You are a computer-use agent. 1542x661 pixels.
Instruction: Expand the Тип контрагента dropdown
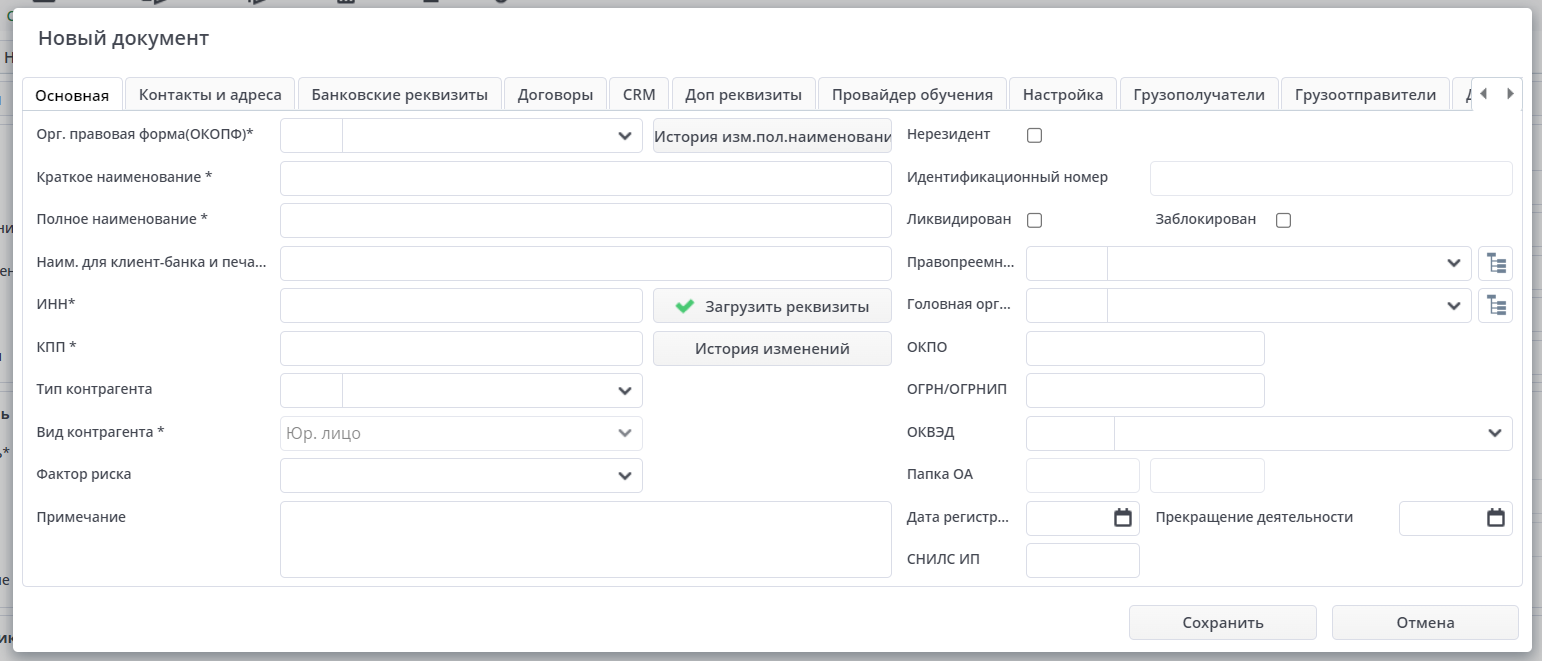[625, 390]
